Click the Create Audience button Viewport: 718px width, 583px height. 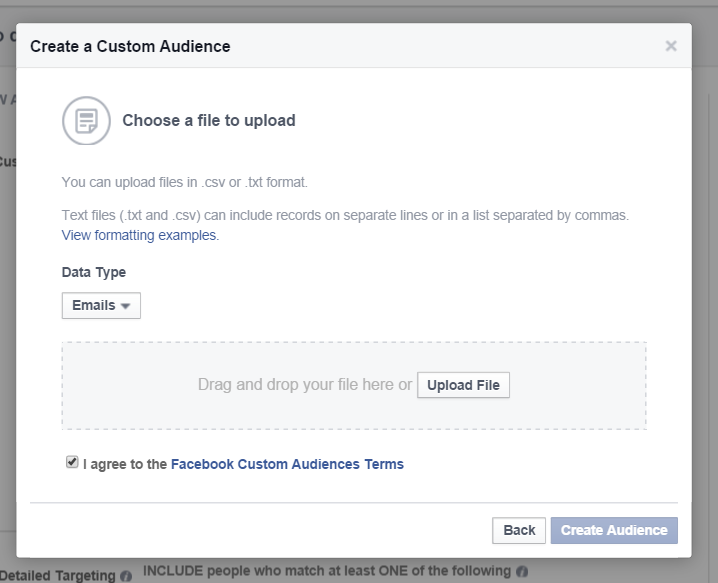tap(614, 530)
